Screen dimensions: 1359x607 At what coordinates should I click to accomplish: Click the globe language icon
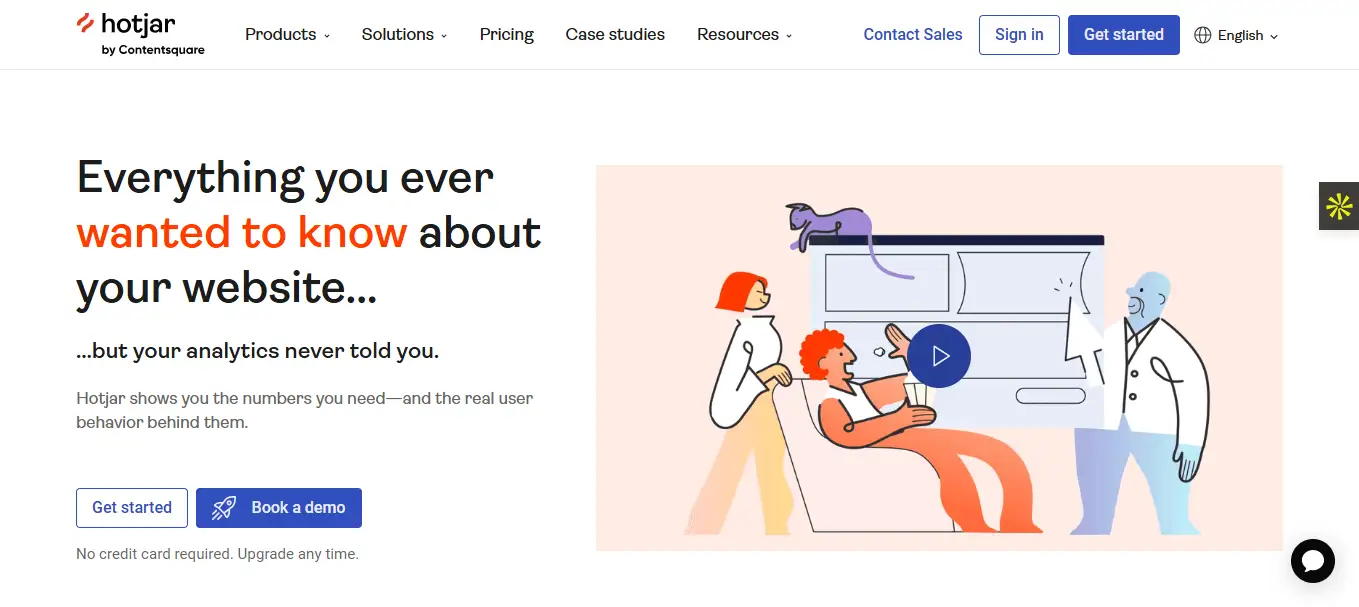(x=1202, y=35)
